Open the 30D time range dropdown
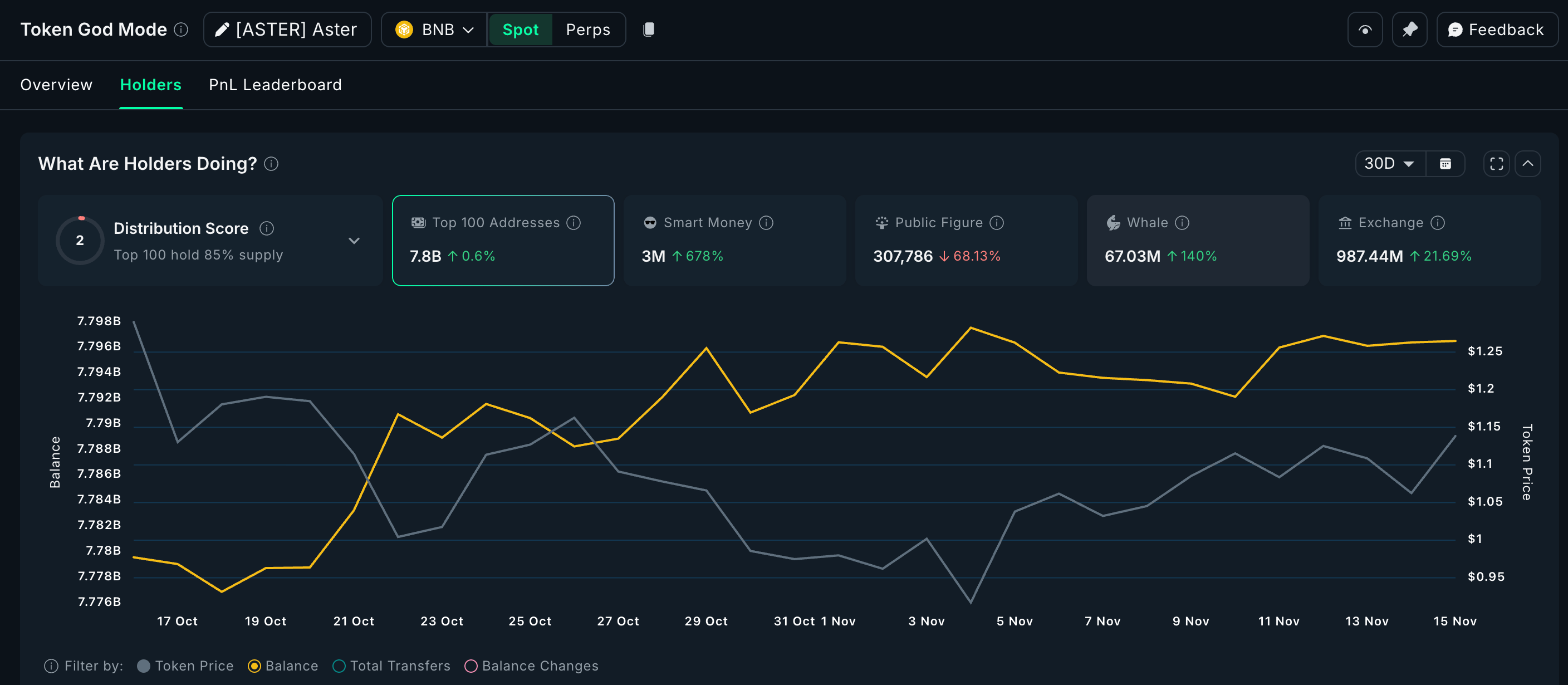The height and width of the screenshot is (685, 1568). coord(1389,164)
